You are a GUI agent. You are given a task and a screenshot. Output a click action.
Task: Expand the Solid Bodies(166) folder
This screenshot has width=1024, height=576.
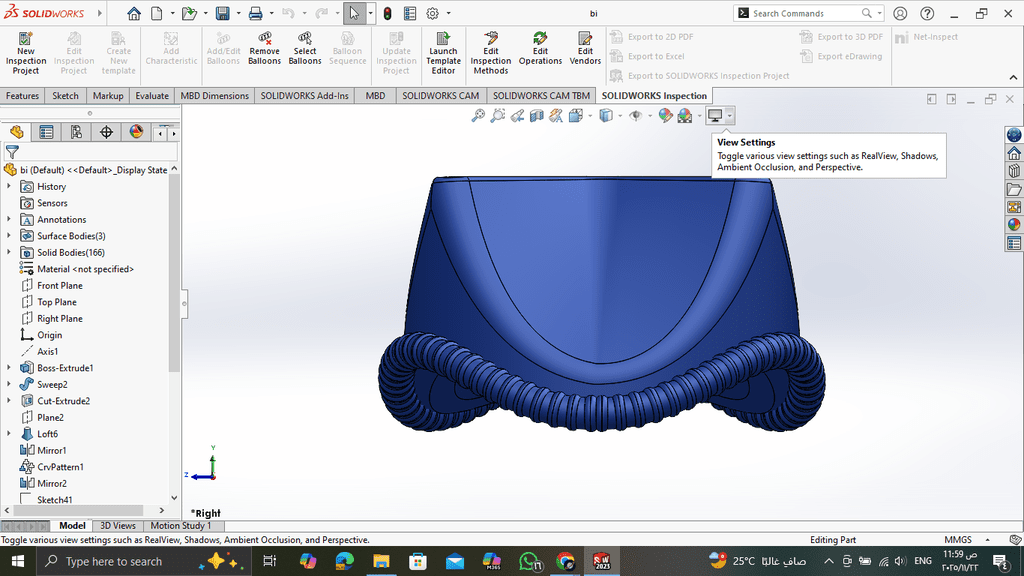point(10,253)
